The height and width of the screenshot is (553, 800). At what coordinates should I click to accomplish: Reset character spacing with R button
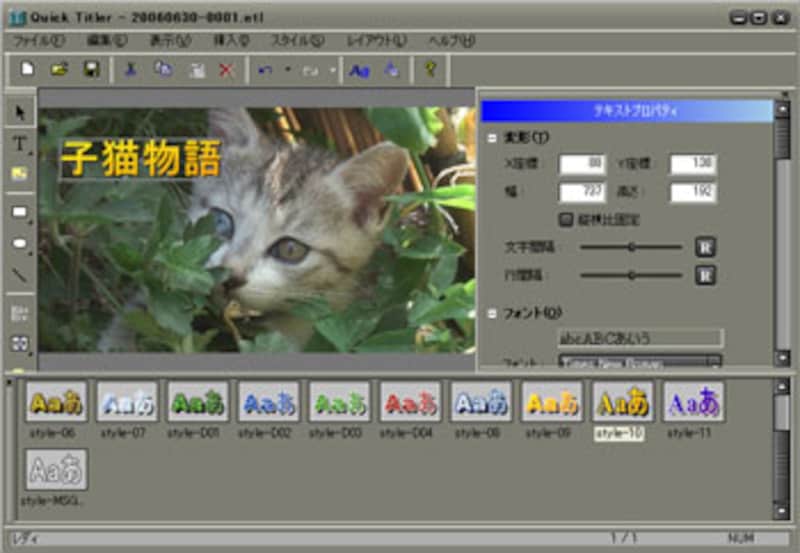tap(705, 247)
